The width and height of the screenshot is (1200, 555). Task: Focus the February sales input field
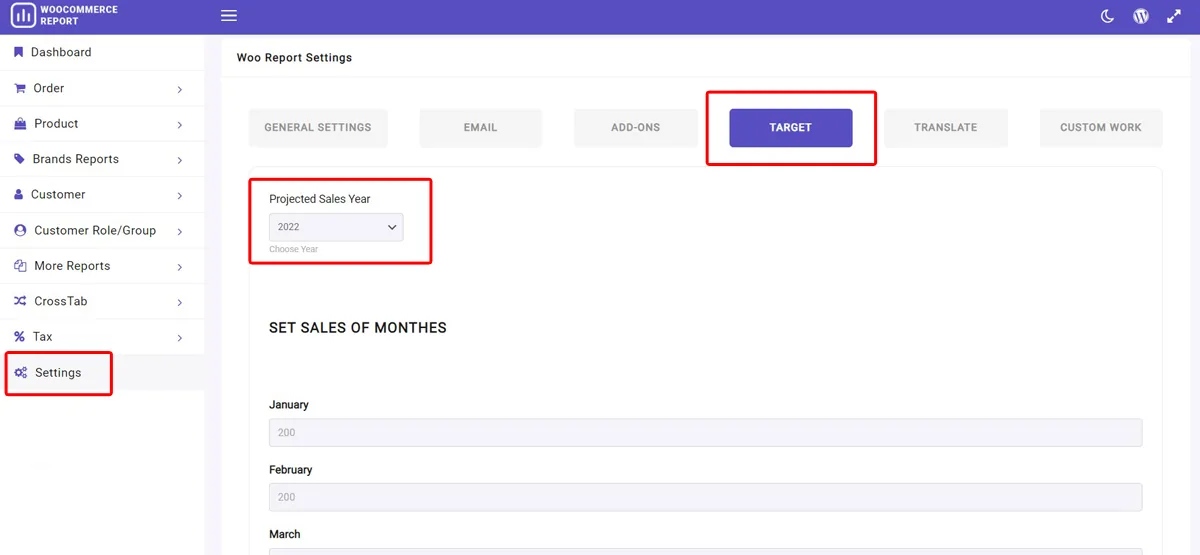(705, 497)
